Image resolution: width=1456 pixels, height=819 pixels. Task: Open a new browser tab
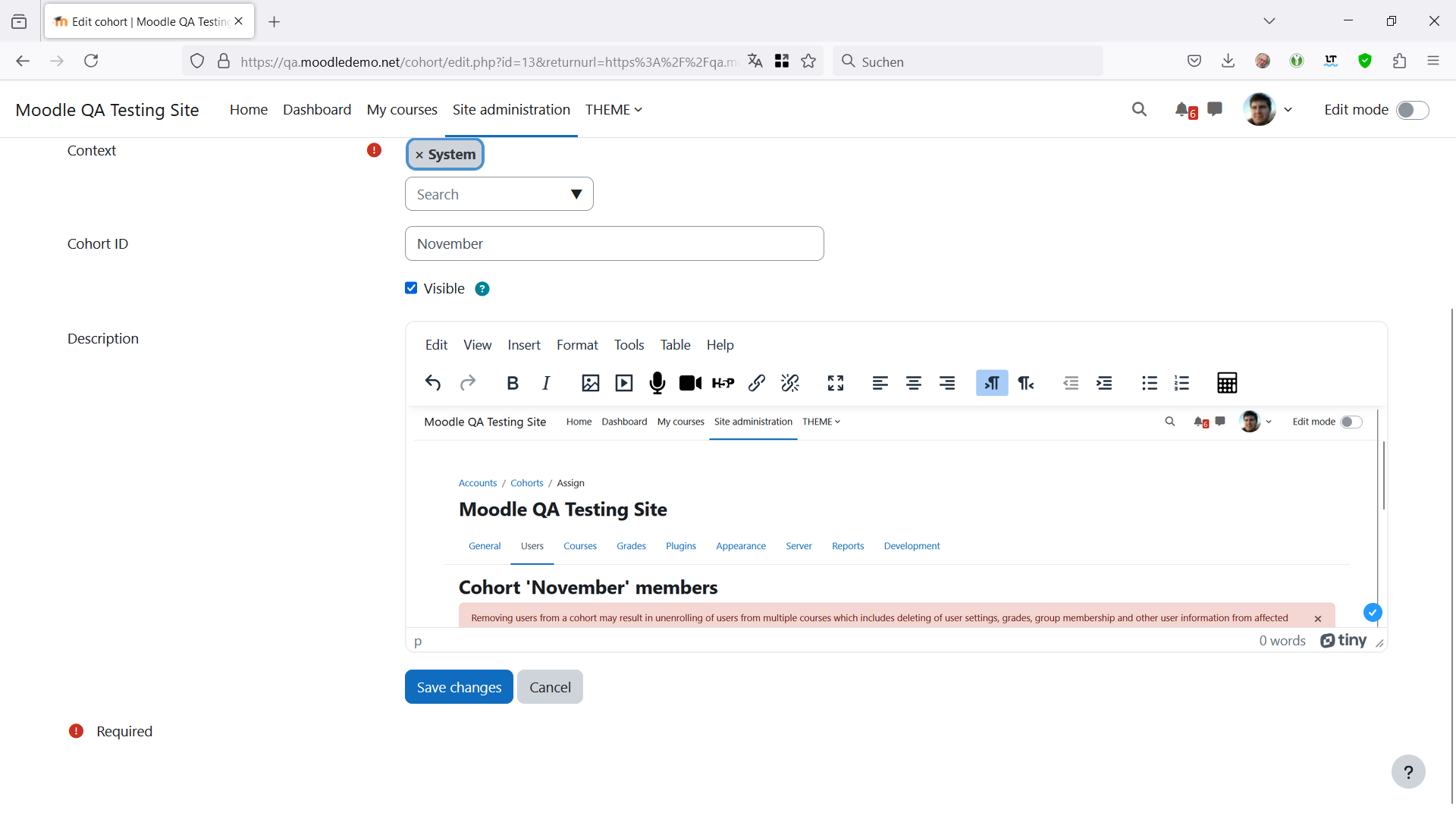[275, 22]
